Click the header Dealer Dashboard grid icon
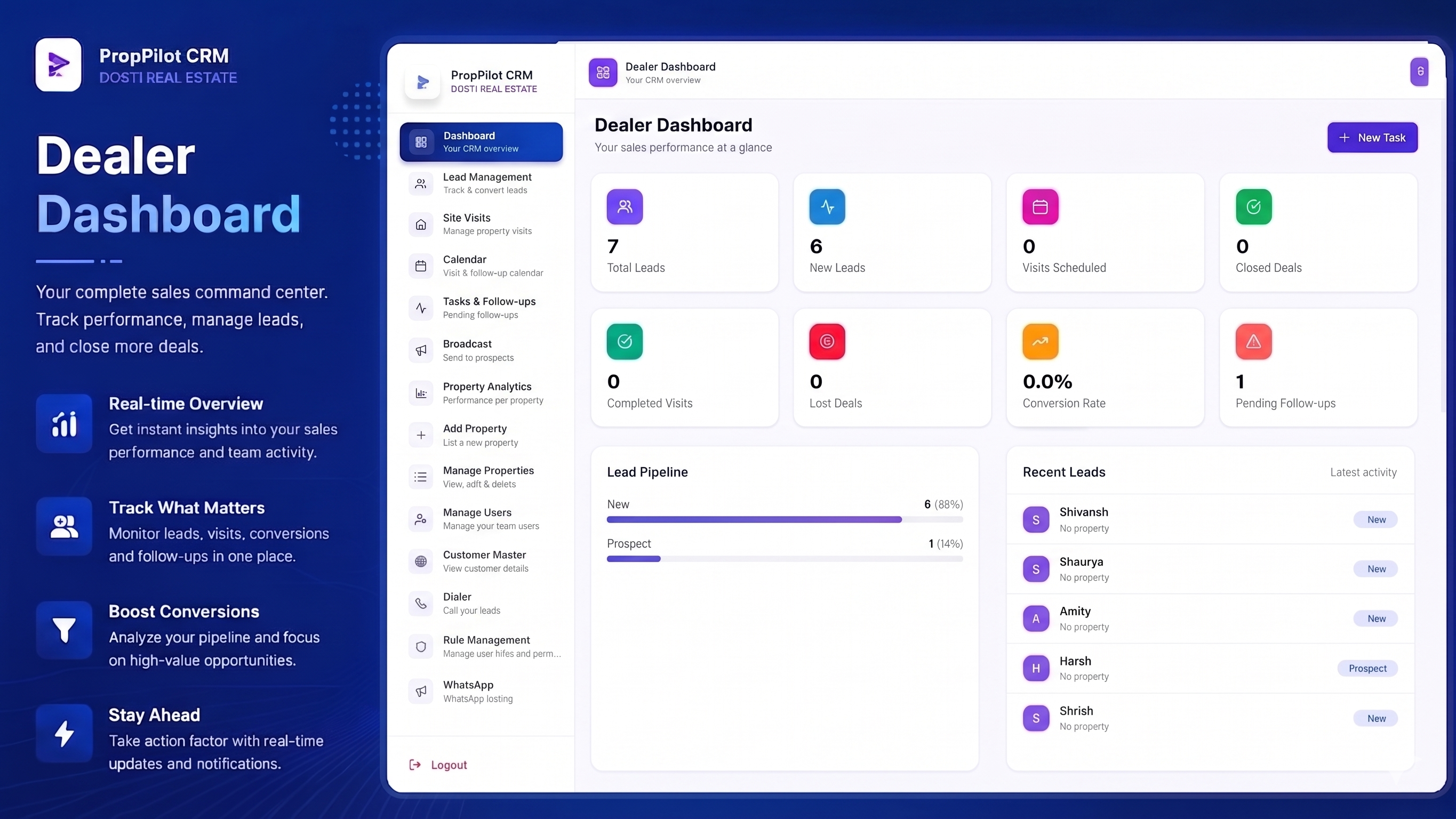Image resolution: width=1456 pixels, height=819 pixels. (x=603, y=73)
